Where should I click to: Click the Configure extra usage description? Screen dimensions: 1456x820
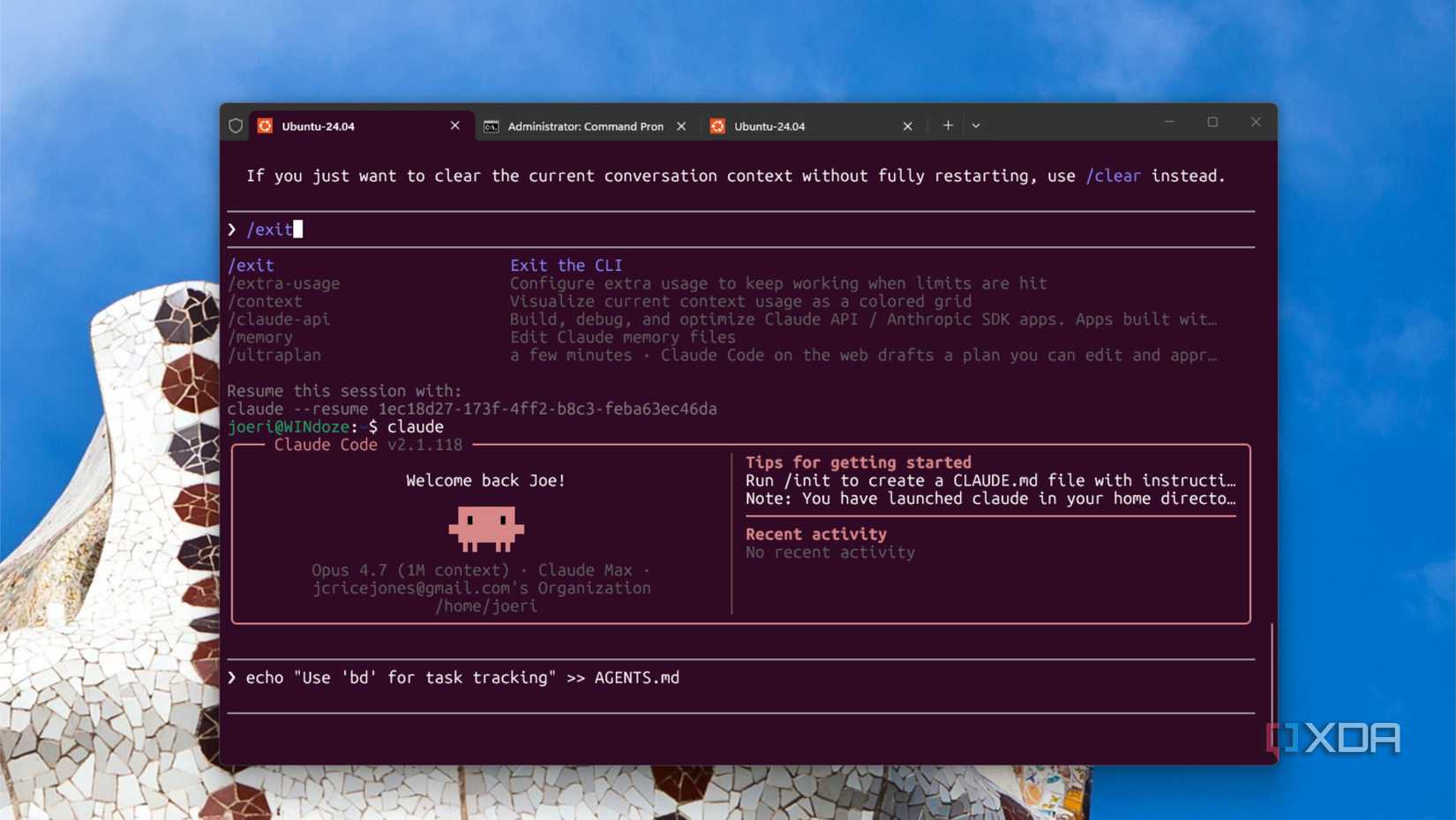tap(778, 283)
